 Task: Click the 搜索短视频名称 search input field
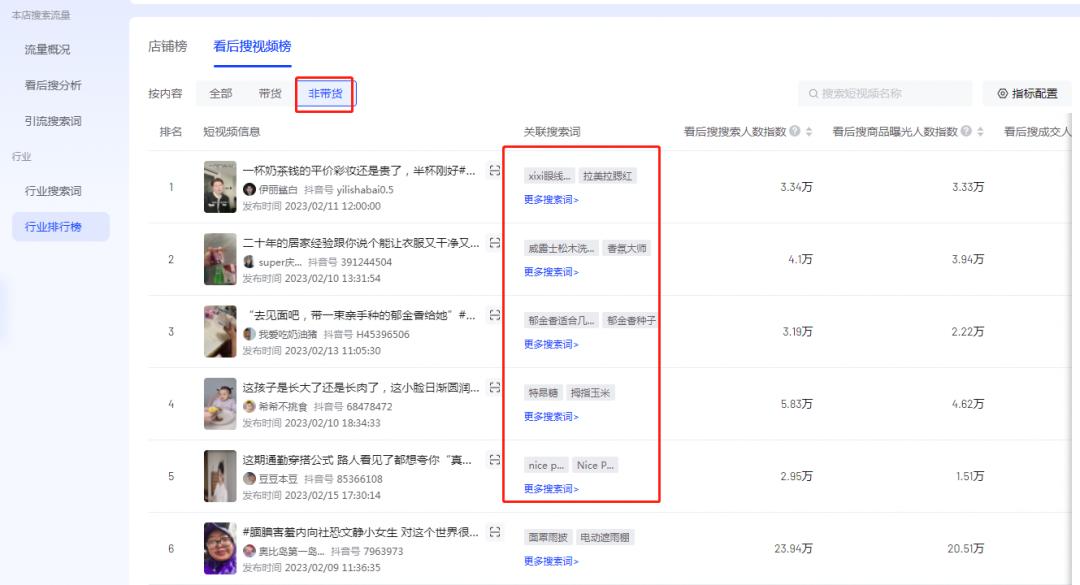[885, 92]
